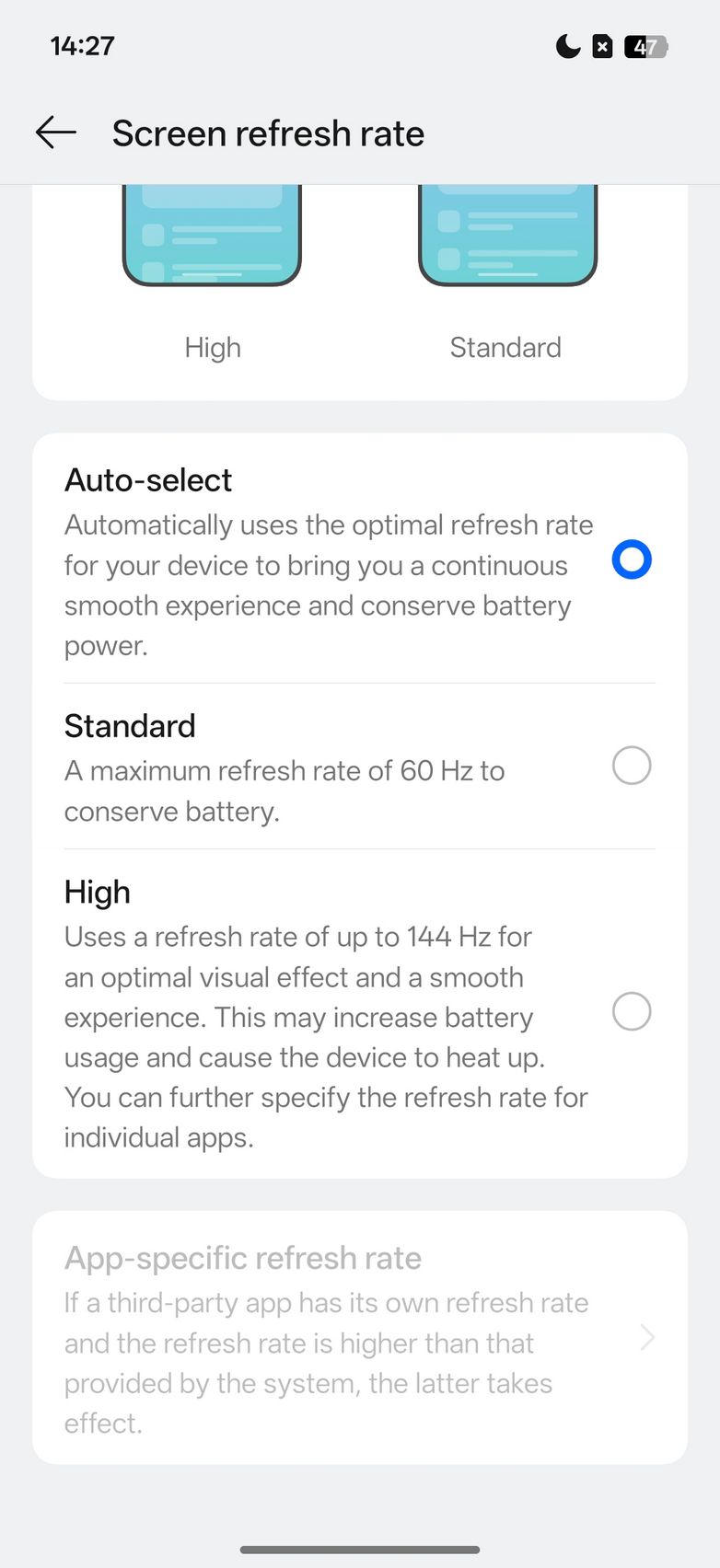Tap the clock showing 14:27
Viewport: 720px width, 1568px height.
82,46
